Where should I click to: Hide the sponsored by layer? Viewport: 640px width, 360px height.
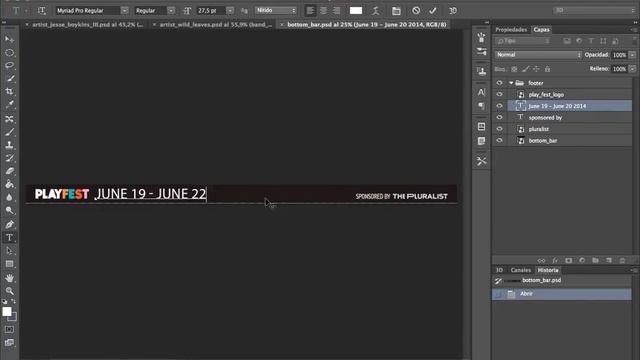point(499,117)
